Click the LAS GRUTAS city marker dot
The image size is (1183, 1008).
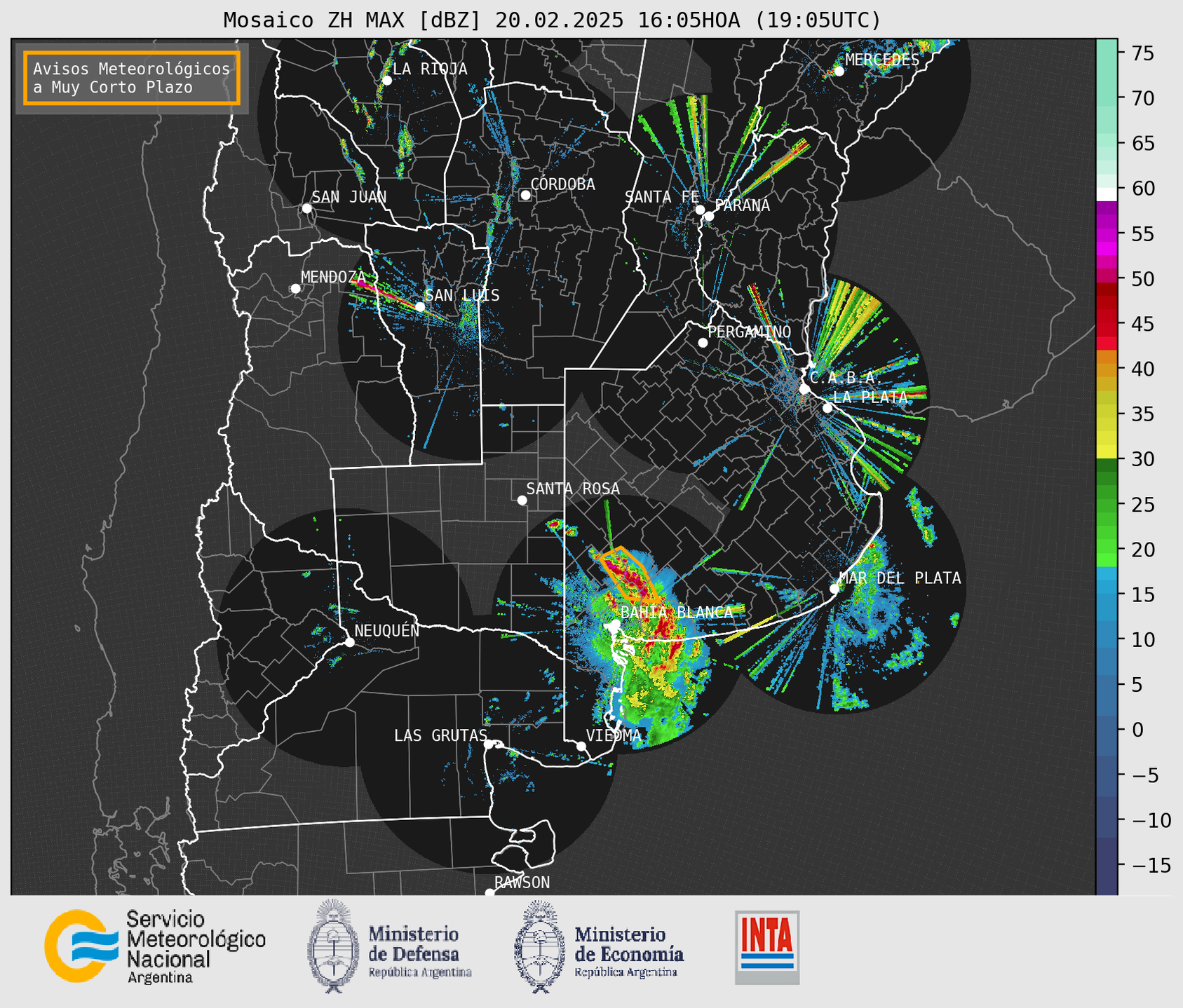(489, 744)
